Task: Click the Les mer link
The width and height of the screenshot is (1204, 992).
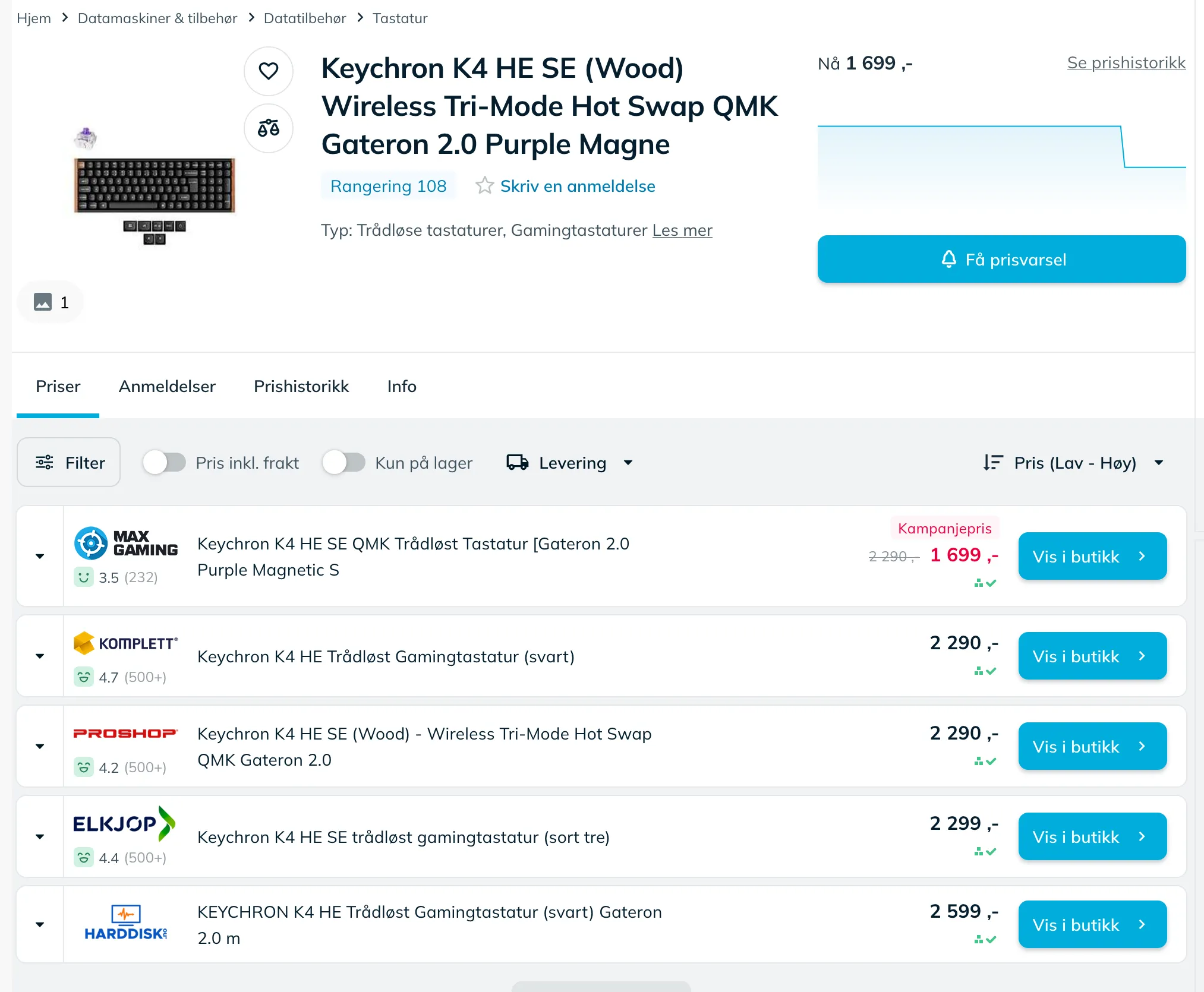Action: click(682, 230)
